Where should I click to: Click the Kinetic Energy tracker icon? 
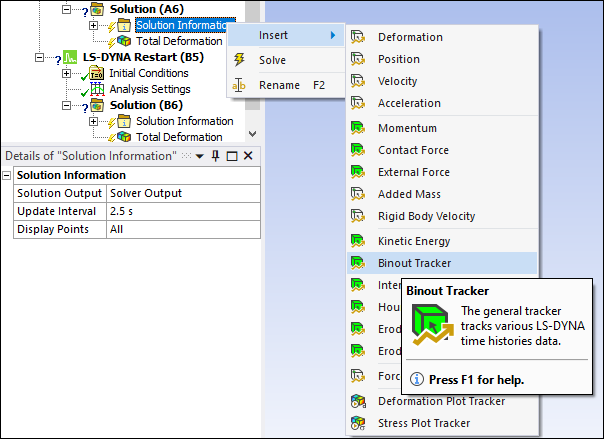pos(358,241)
